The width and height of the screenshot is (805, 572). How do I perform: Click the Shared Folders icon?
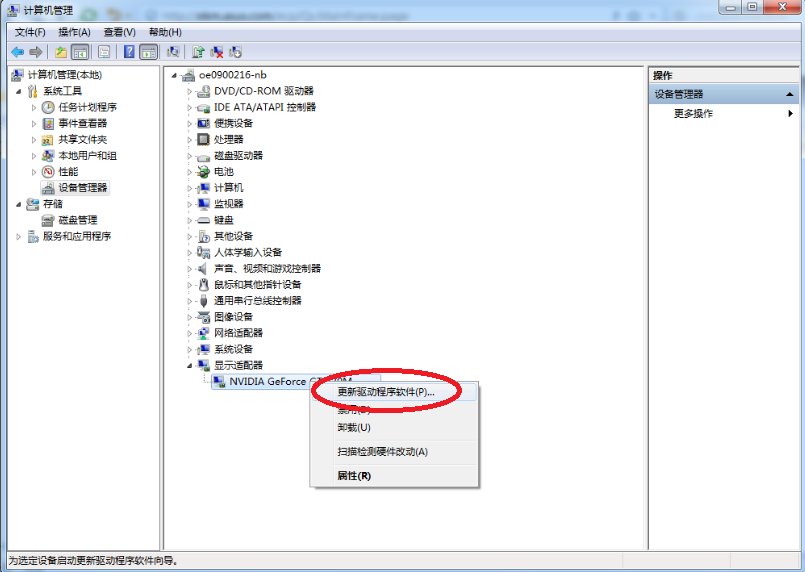tap(48, 139)
